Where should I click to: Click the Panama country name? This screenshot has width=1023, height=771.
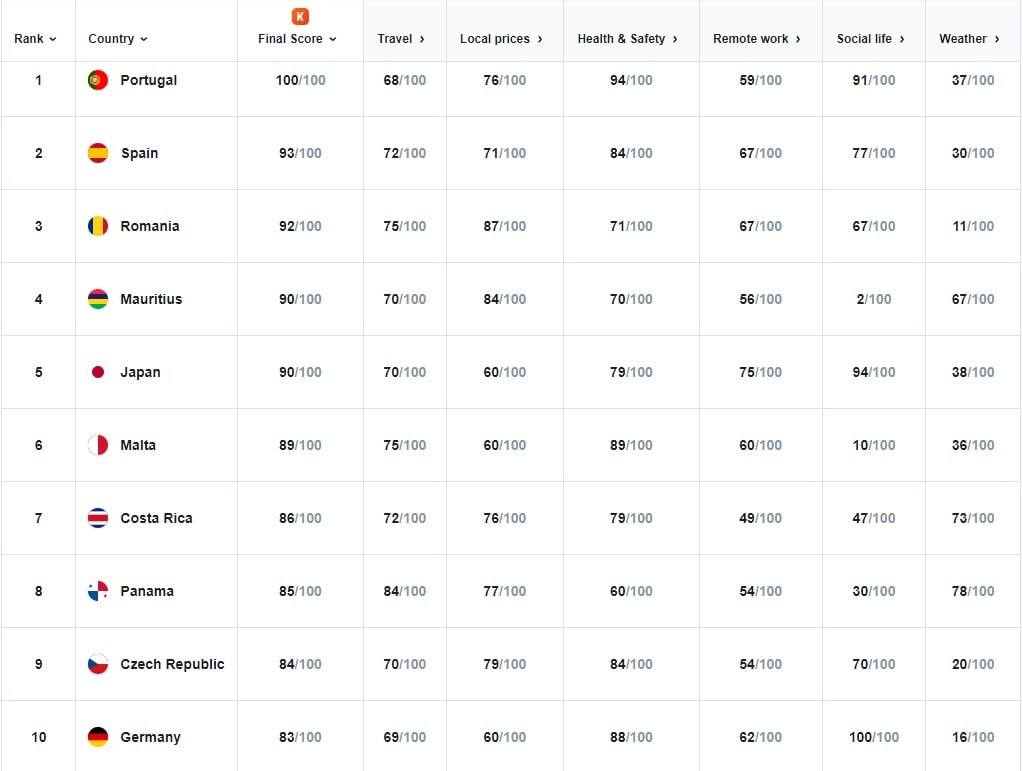[x=147, y=591]
